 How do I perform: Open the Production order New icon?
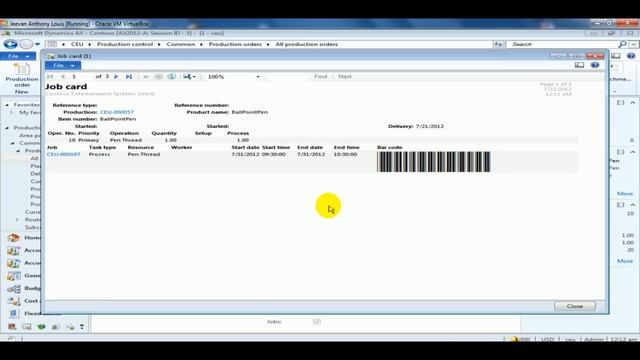(22, 78)
